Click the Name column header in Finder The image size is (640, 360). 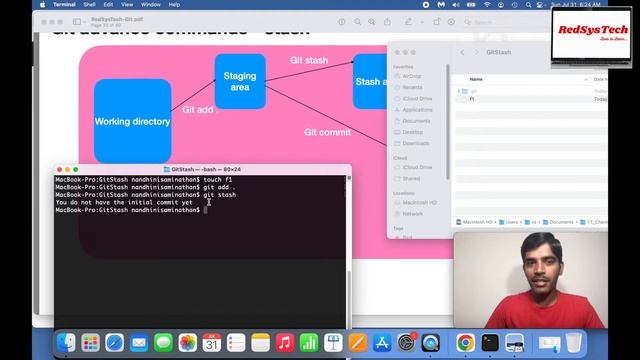coord(476,79)
